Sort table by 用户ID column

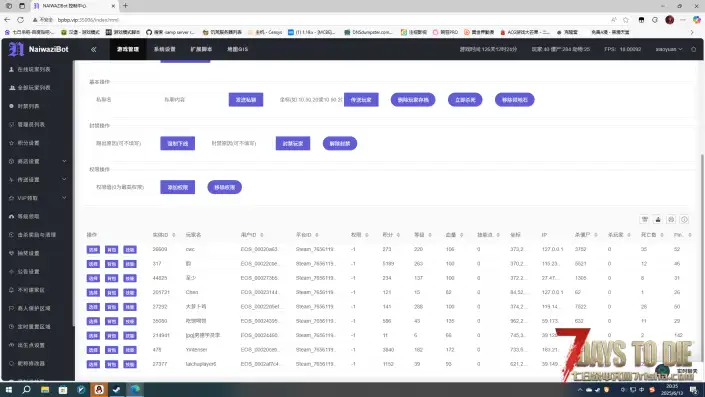(262, 235)
